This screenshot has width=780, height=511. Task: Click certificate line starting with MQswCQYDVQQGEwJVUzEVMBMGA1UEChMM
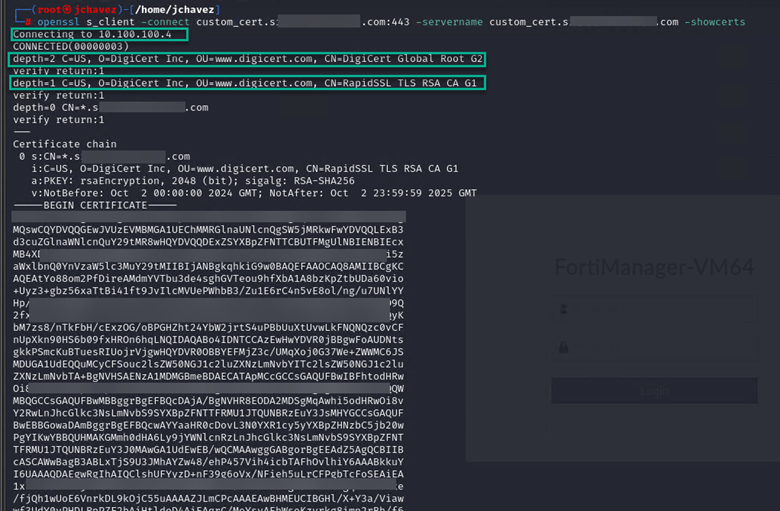[x=208, y=229]
